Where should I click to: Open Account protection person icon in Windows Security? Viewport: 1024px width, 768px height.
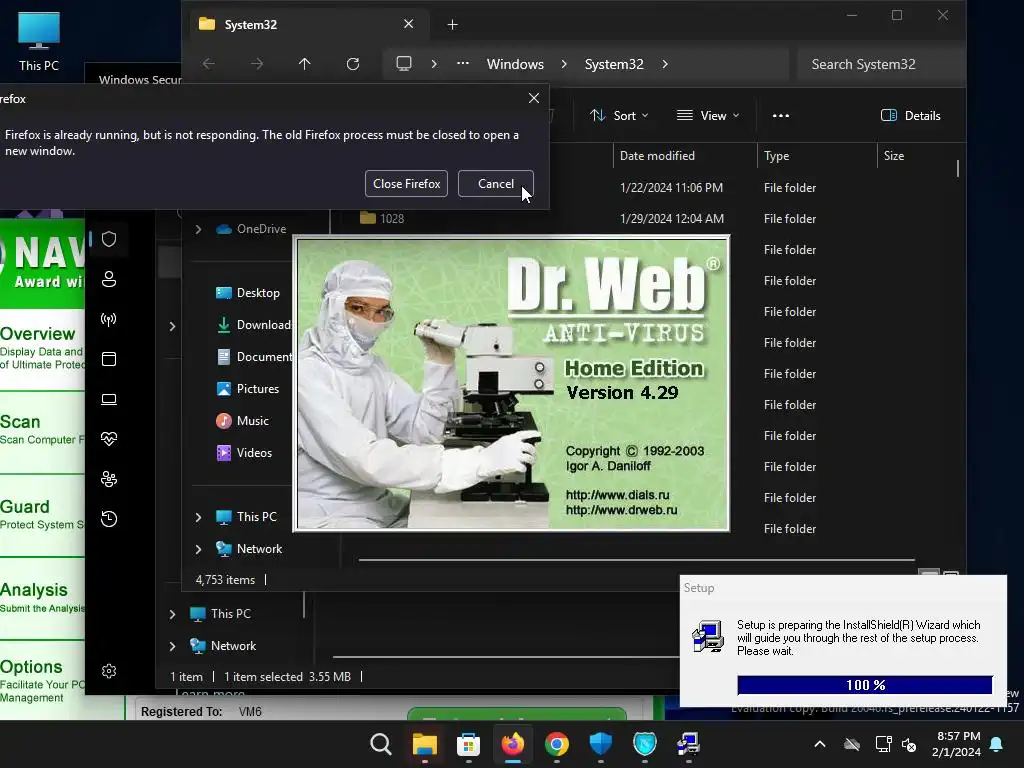pyautogui.click(x=109, y=279)
